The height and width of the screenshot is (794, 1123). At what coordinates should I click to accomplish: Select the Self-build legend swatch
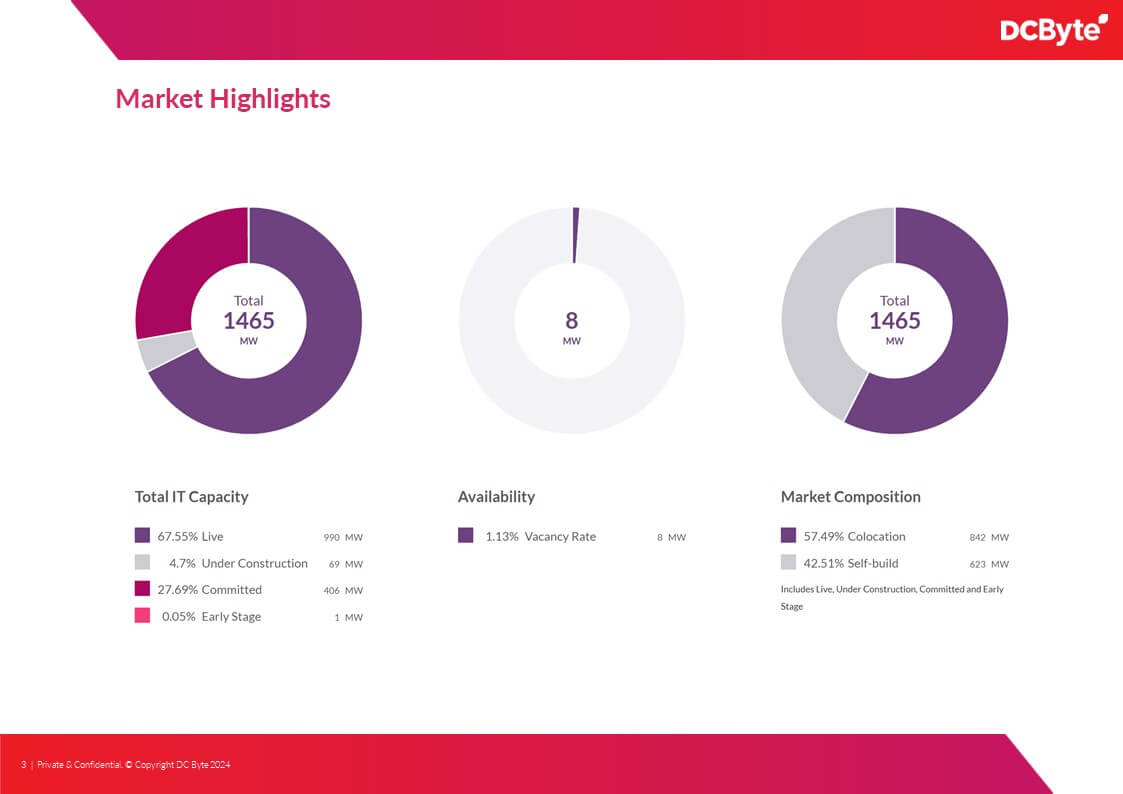(789, 563)
